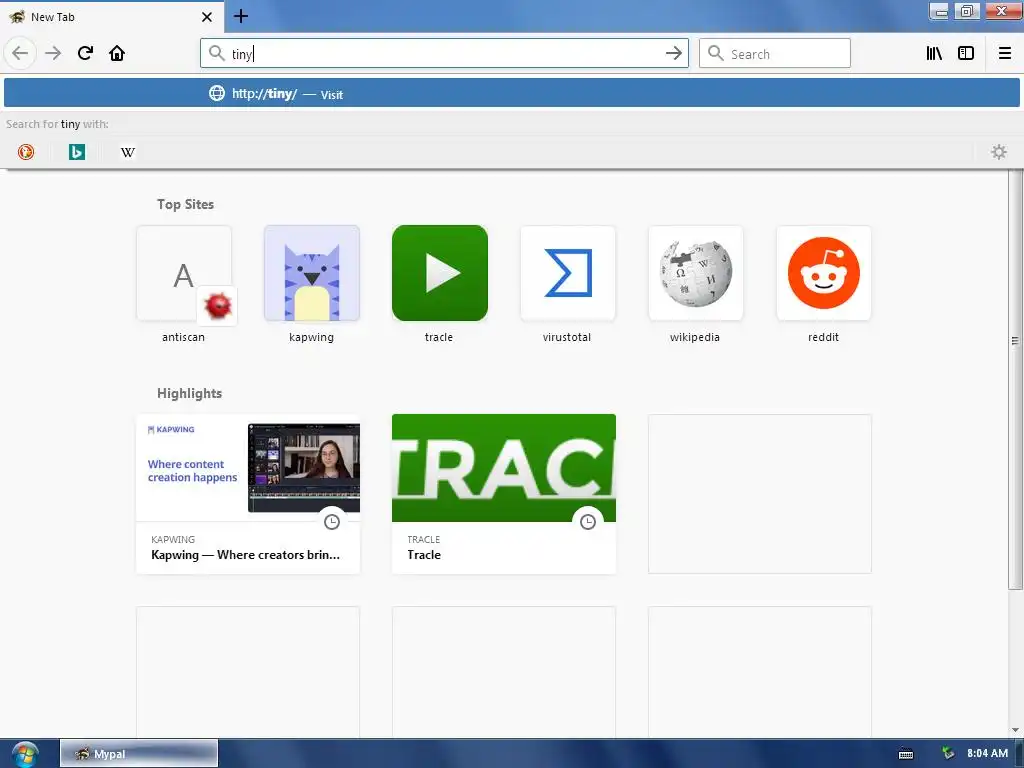Click the Tracle card history clock icon
This screenshot has height=768, width=1024.
click(588, 521)
